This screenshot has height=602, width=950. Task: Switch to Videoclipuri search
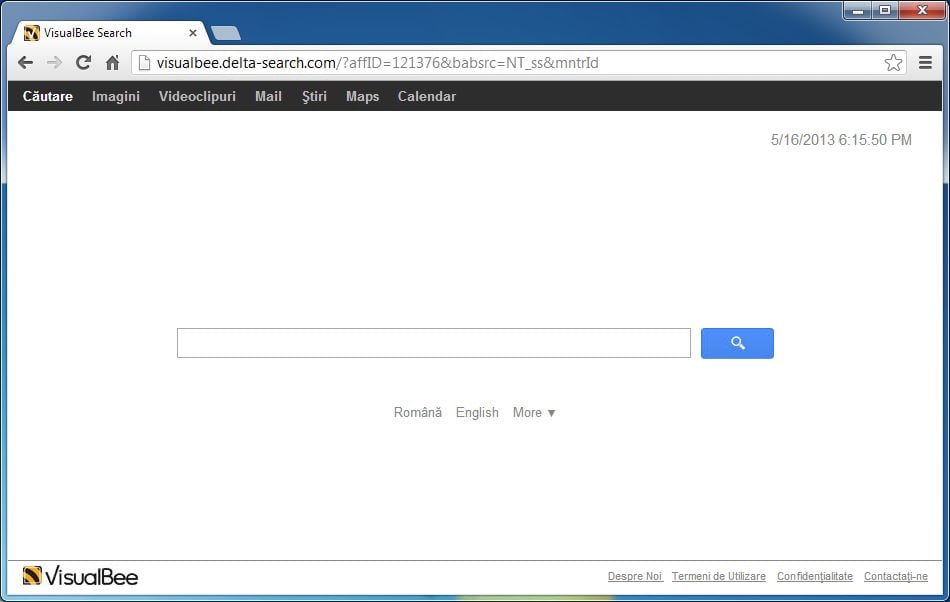(x=197, y=96)
